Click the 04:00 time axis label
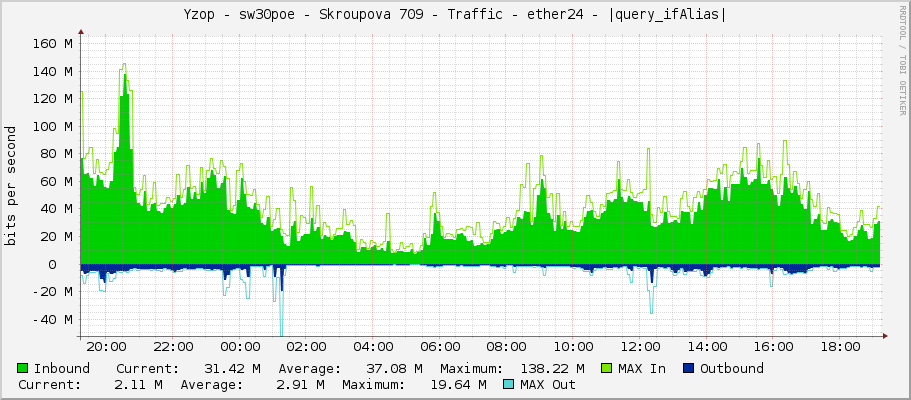 [372, 347]
